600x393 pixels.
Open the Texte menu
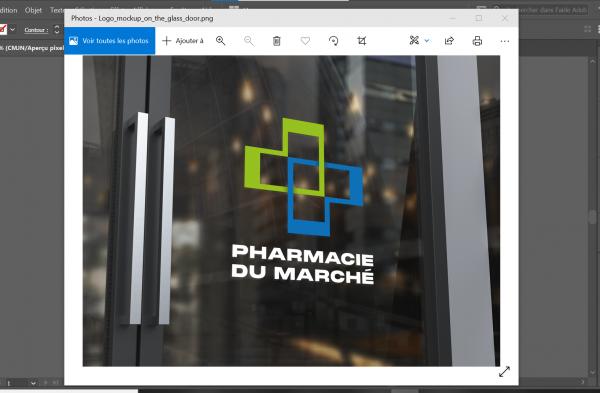click(57, 10)
